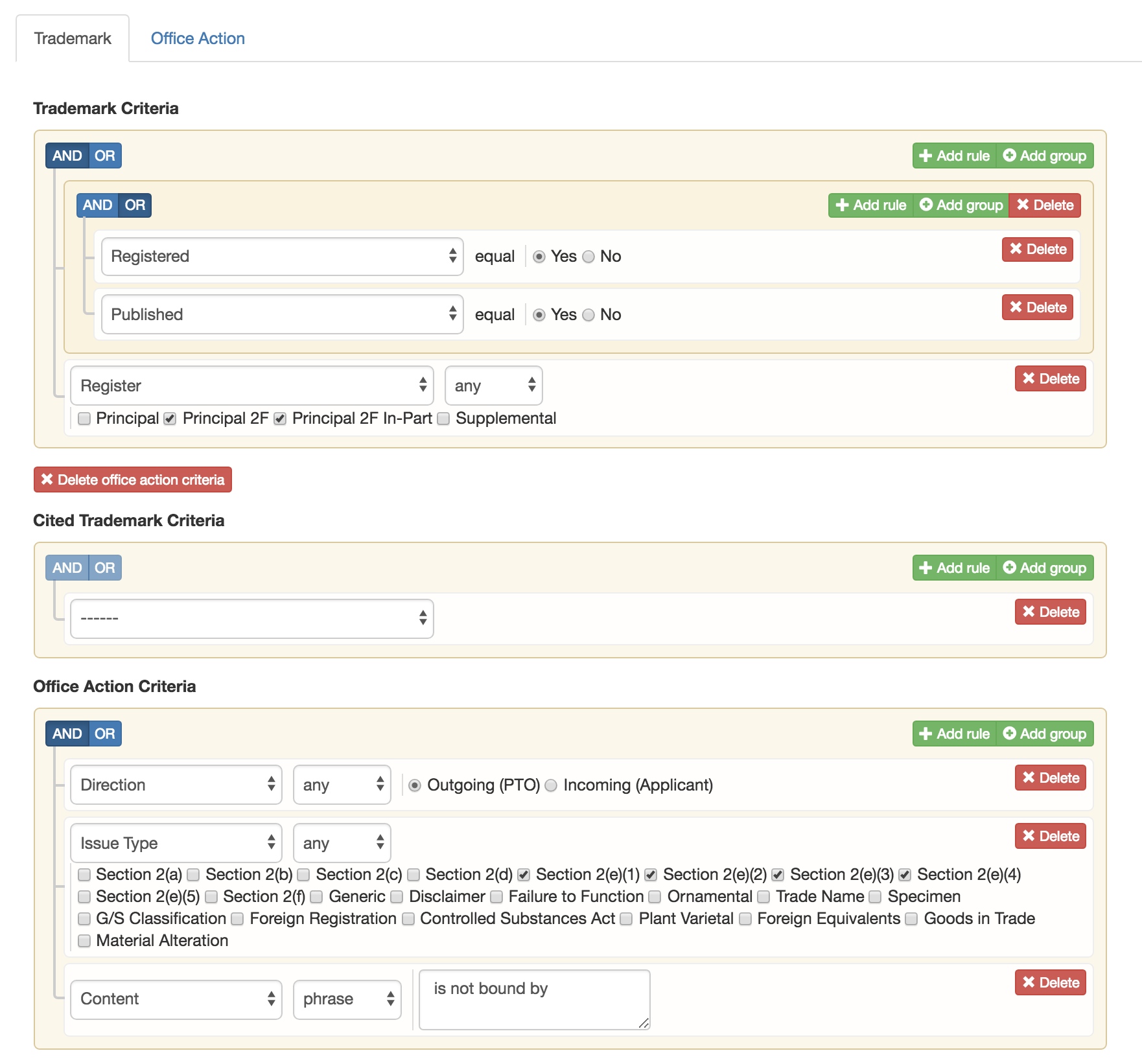Open the Registered field dropdown
1142x1064 pixels.
click(x=282, y=257)
